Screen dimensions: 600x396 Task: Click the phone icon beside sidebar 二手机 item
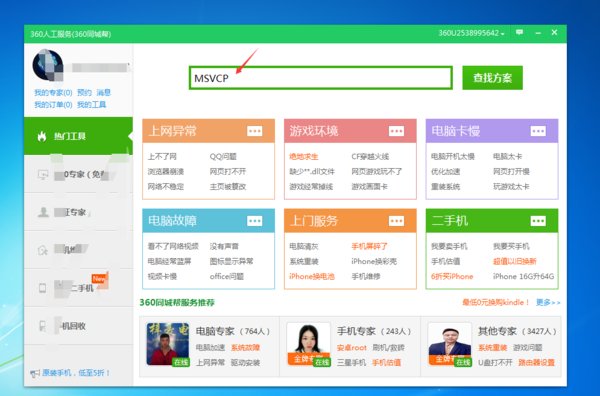tap(42, 288)
